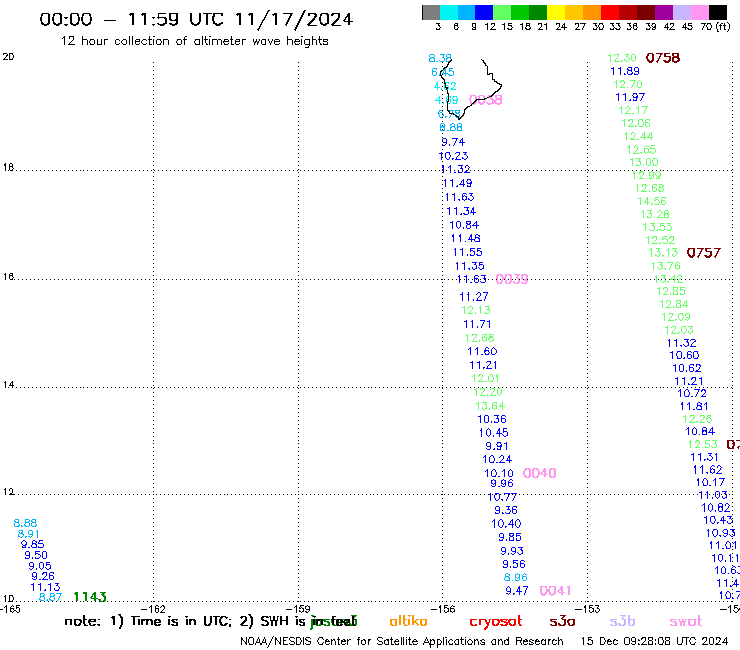740x650 pixels.
Task: Click the wave height value '9.74'
Action: (x=453, y=142)
